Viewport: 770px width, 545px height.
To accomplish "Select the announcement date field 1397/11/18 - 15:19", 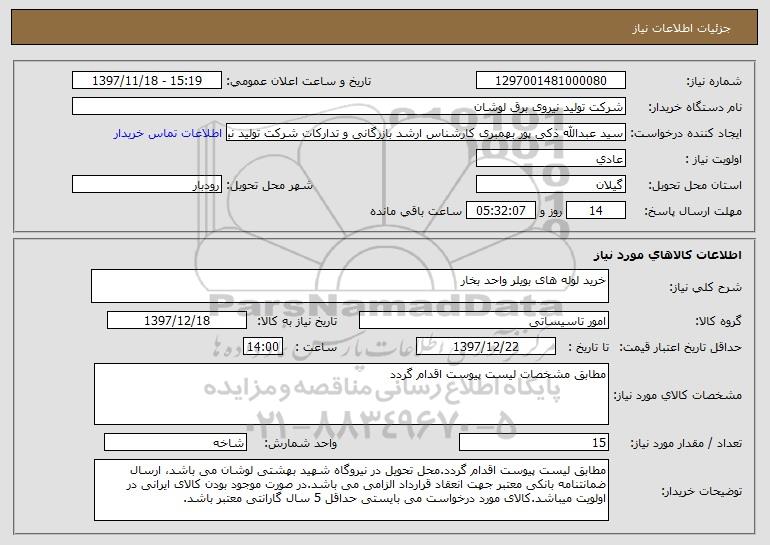I will tap(147, 81).
